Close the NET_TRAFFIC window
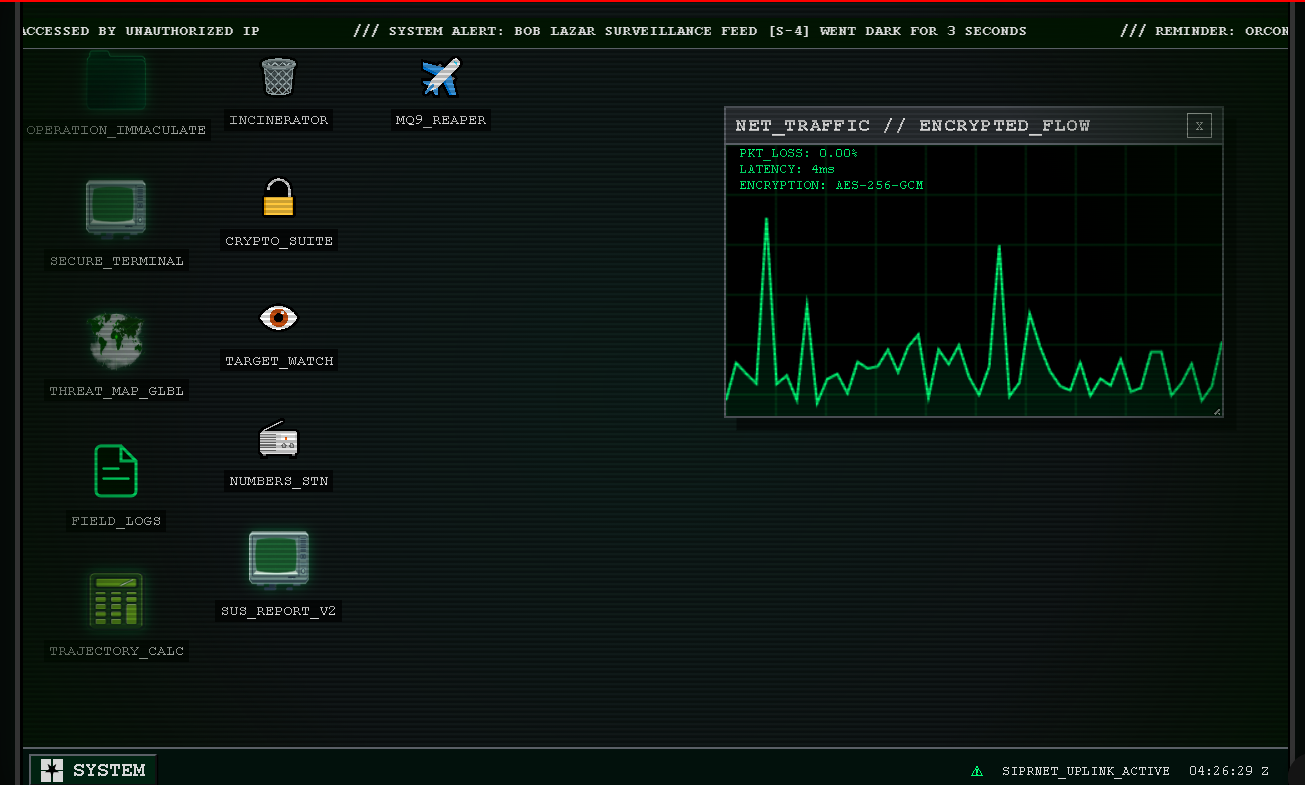The width and height of the screenshot is (1305, 785). (1199, 125)
